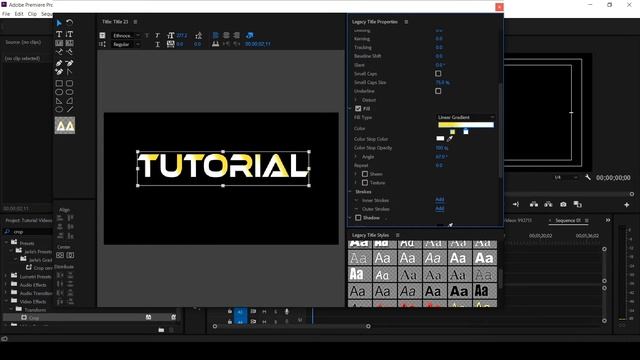The image size is (640, 360).
Task: Select the Add Anchor Point tool
Action: click(x=59, y=72)
